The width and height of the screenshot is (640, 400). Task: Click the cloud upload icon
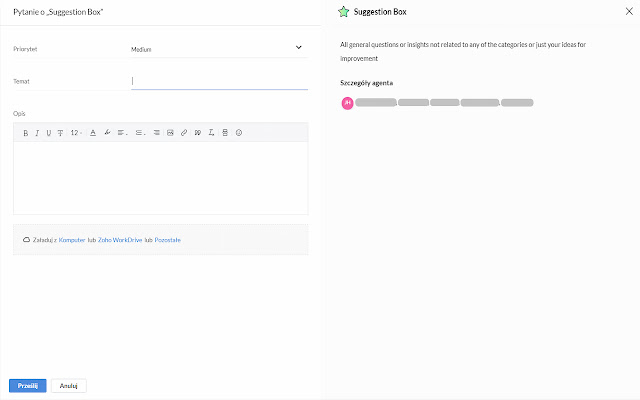point(26,240)
